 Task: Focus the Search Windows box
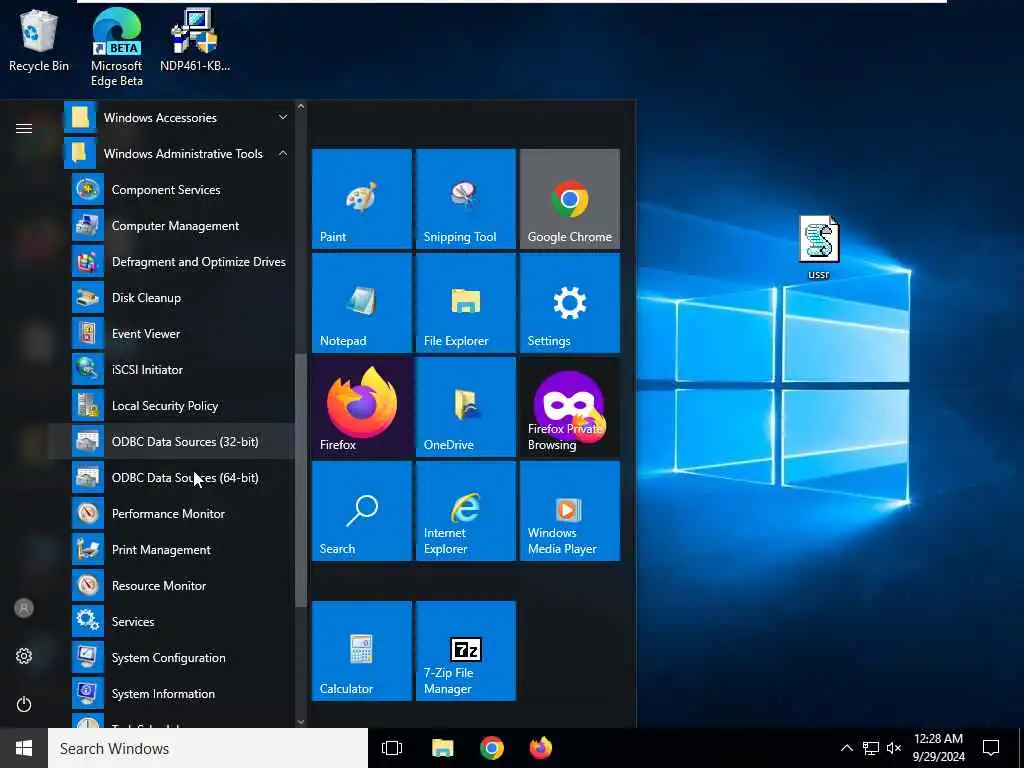(208, 748)
